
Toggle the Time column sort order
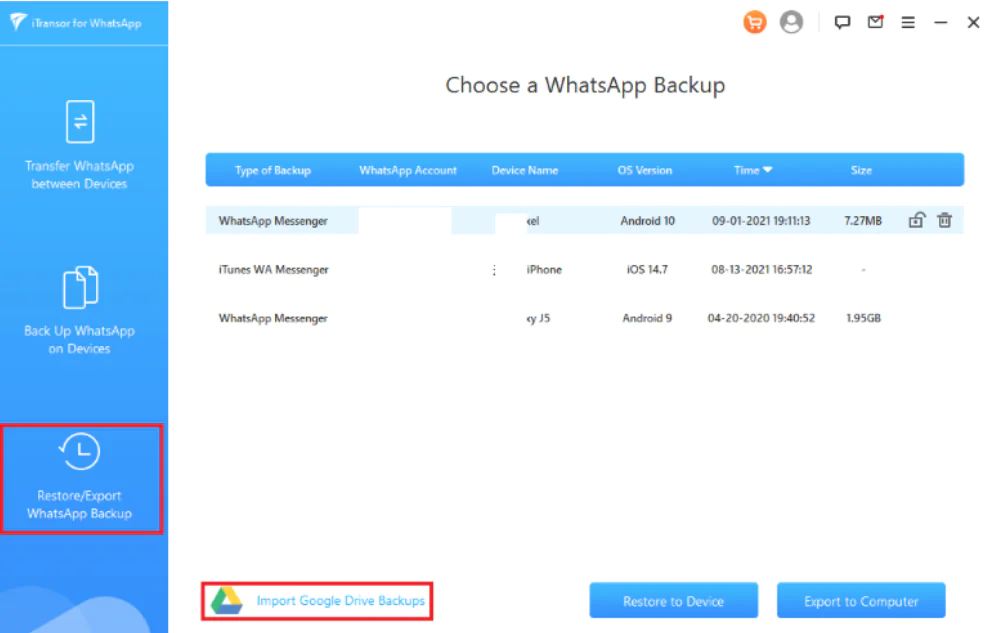[x=752, y=170]
